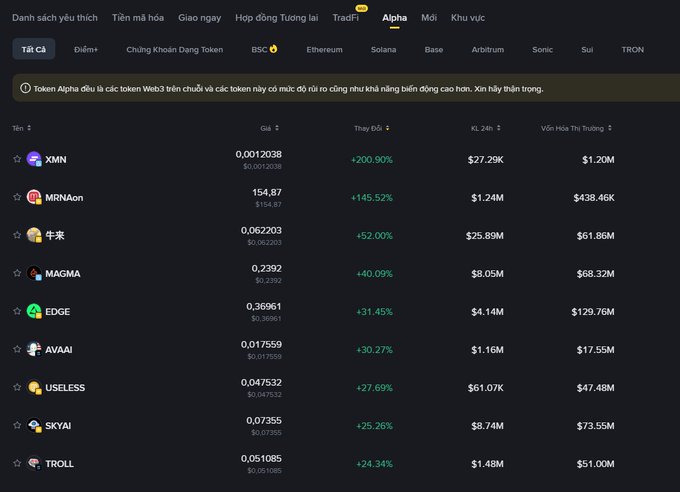Click 牛来 volume $25.89M
The height and width of the screenshot is (492, 680).
[x=485, y=236]
